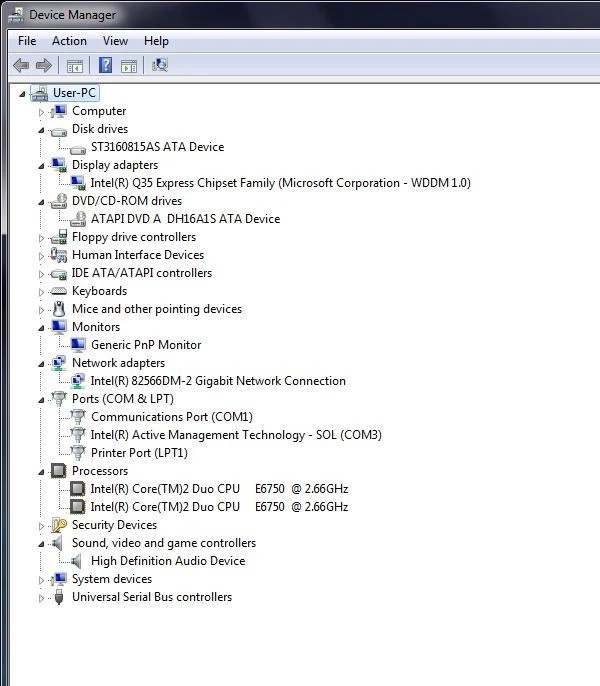Click the Show/Hide Action Pane toolbar icon
600x686 pixels.
pyautogui.click(x=129, y=66)
